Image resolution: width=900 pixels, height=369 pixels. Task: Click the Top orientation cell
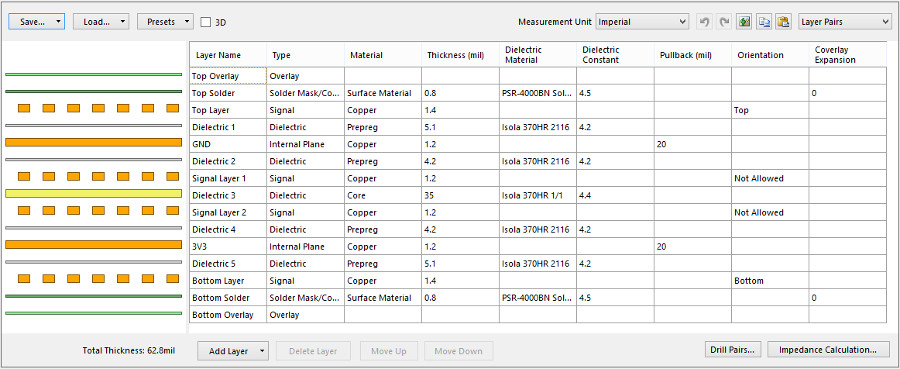click(x=770, y=110)
